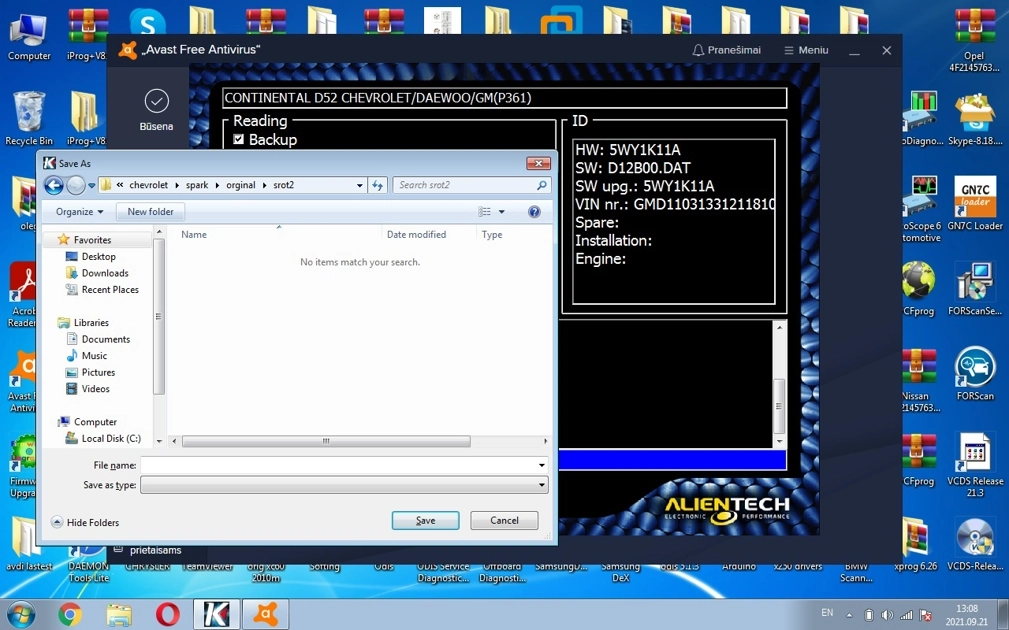Open Pictures library in navigation pane

coord(98,372)
